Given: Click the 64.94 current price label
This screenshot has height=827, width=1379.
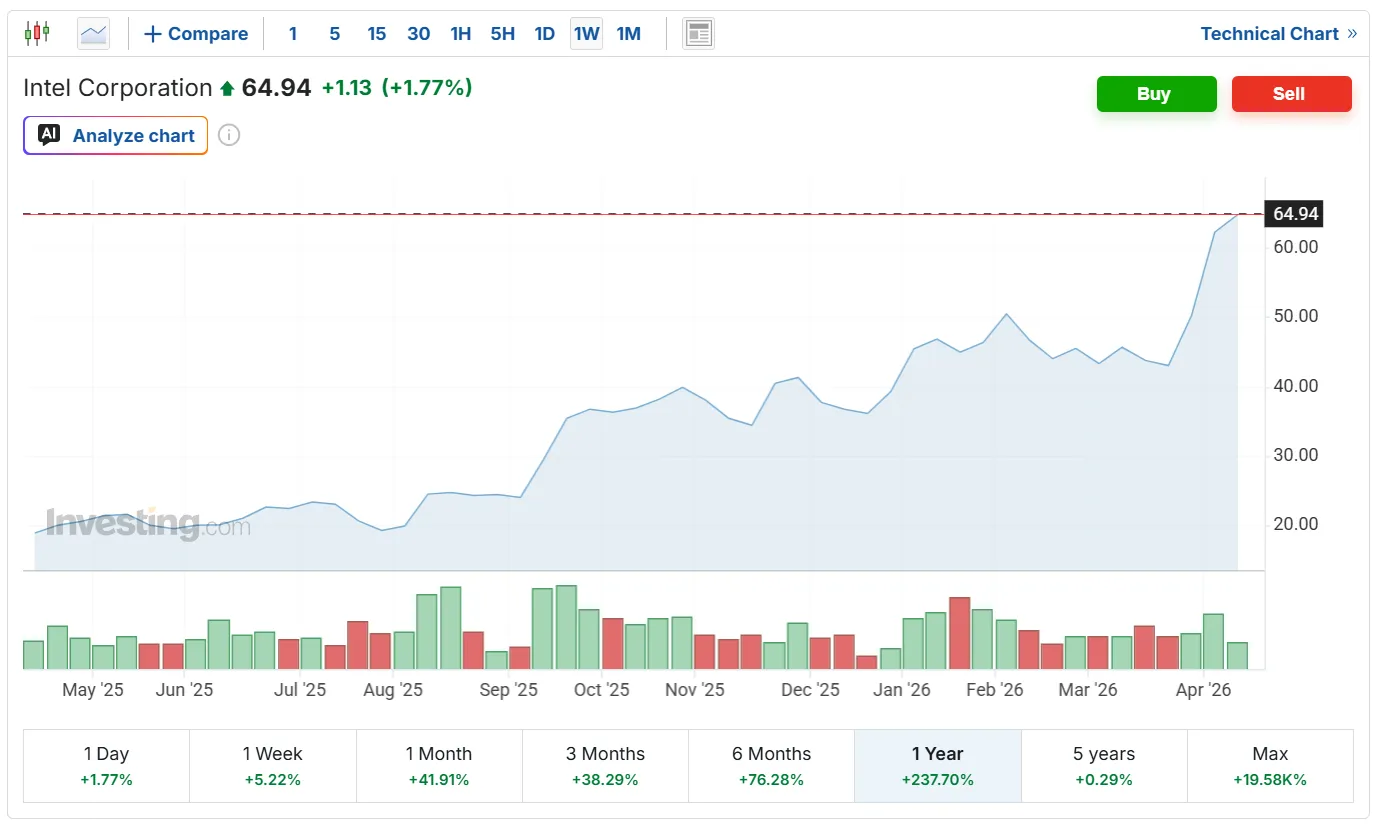Looking at the screenshot, I should click(x=1295, y=214).
